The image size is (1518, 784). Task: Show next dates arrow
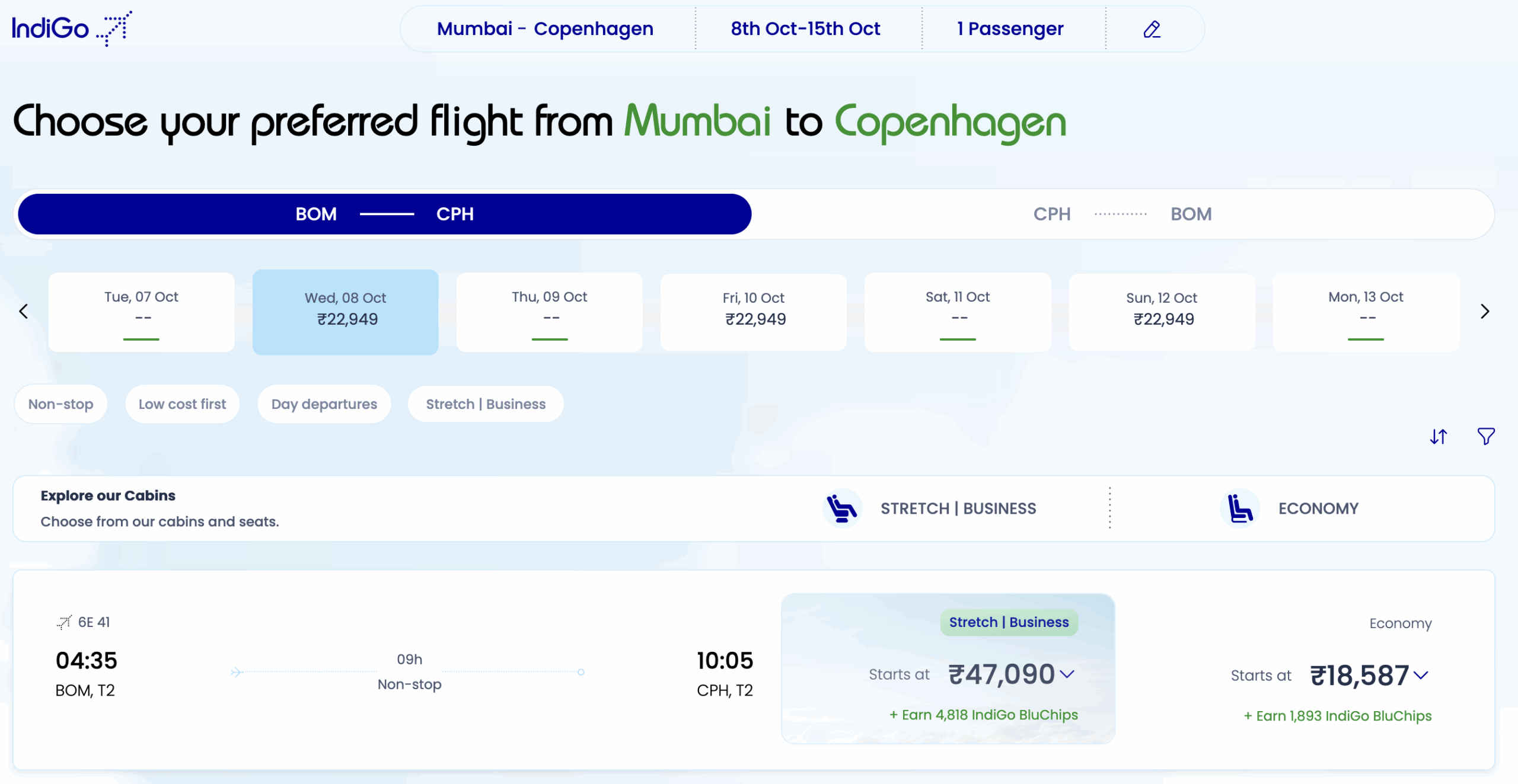pyautogui.click(x=1484, y=312)
